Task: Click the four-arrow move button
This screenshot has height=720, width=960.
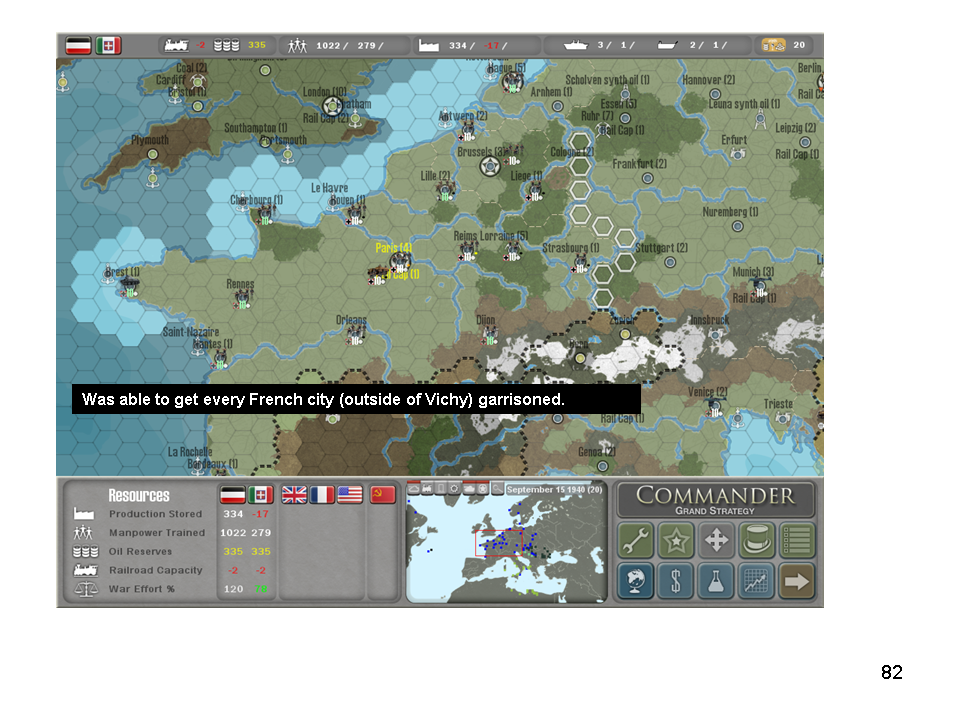Action: 716,541
